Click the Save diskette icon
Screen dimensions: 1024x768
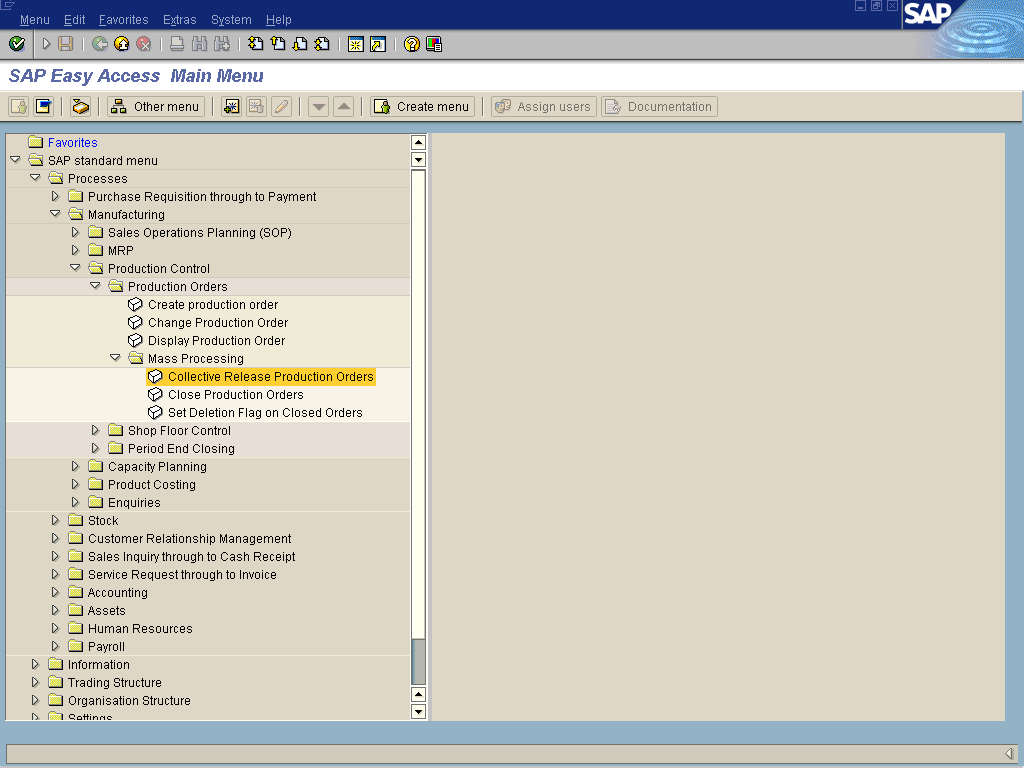(x=65, y=44)
